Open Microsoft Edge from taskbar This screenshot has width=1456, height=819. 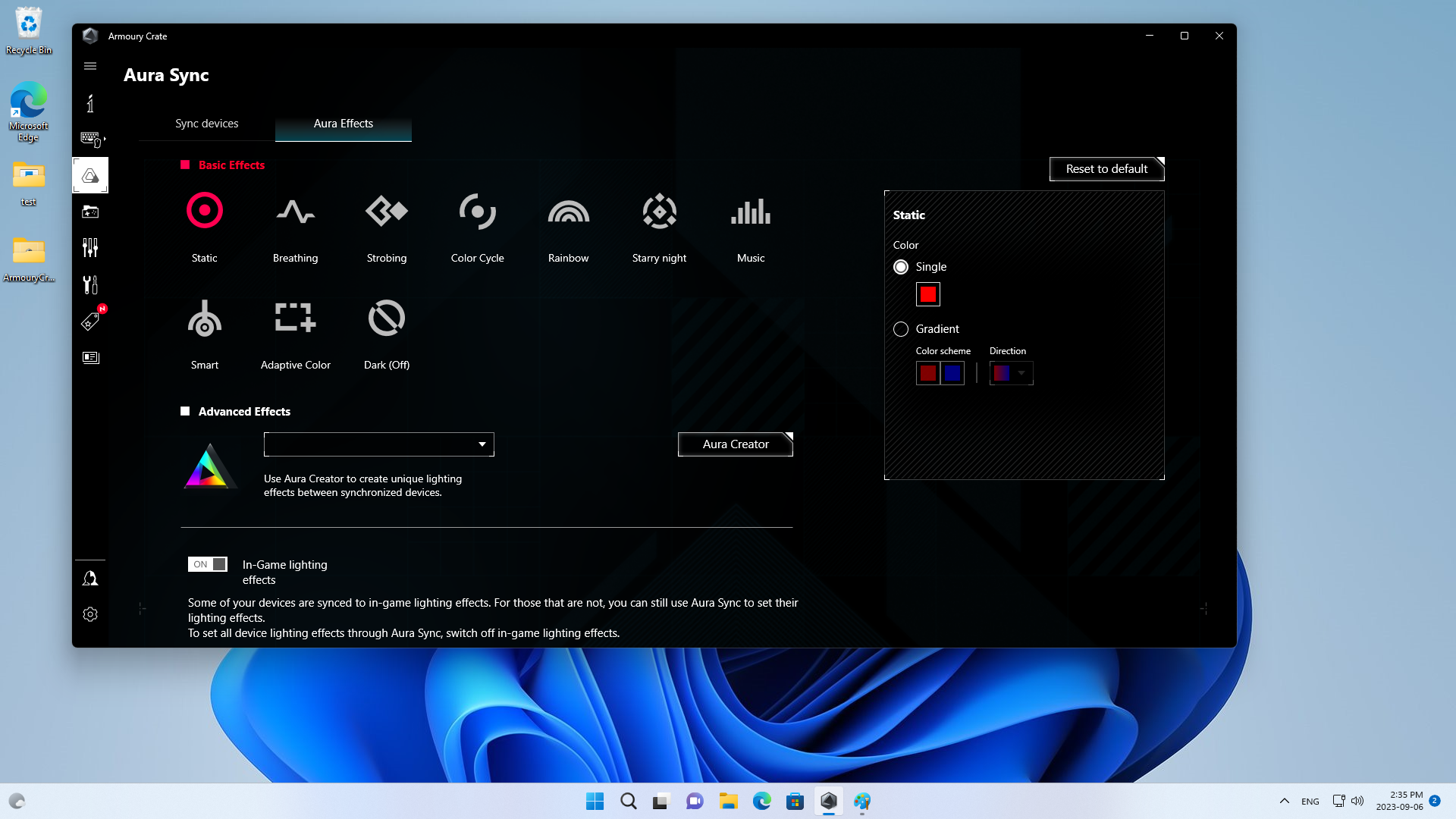click(761, 801)
